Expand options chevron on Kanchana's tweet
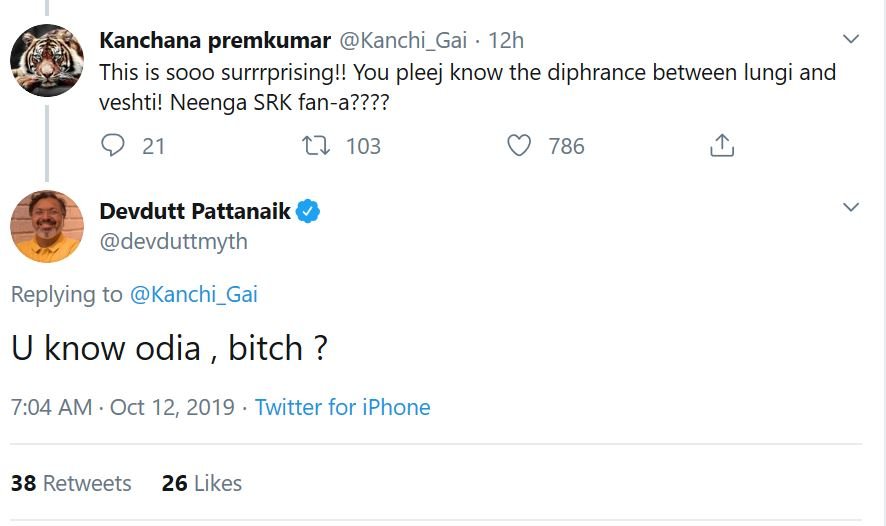Screen dimensions: 886x526 pos(851,40)
